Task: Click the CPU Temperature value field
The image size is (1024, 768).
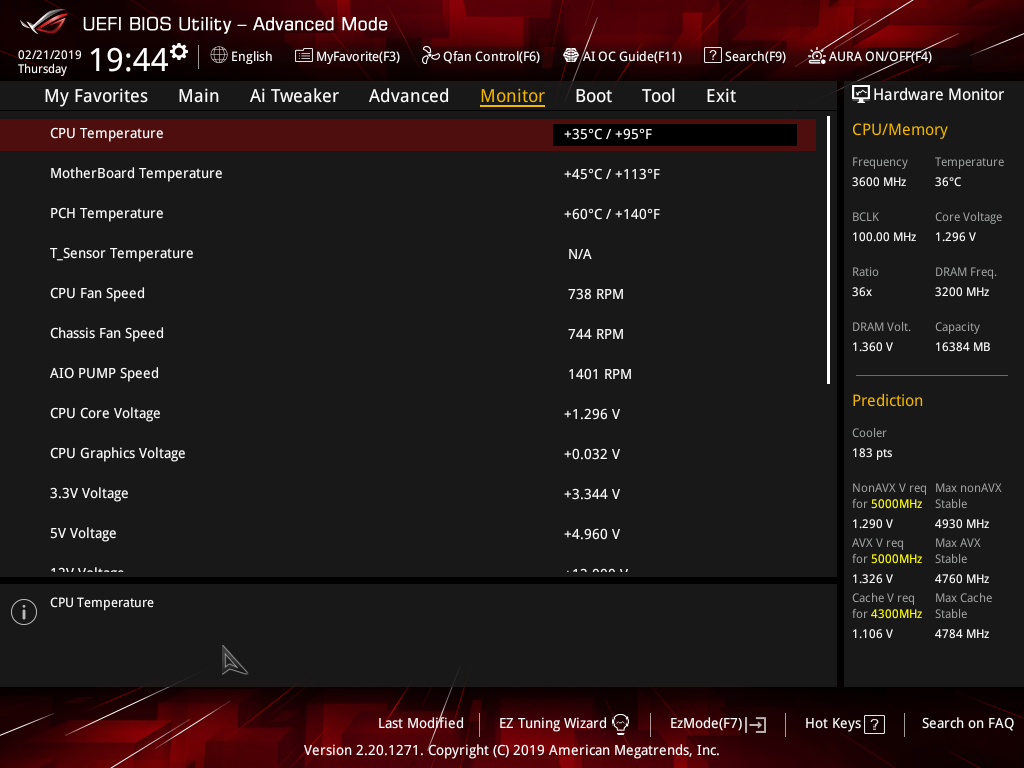Action: click(675, 135)
